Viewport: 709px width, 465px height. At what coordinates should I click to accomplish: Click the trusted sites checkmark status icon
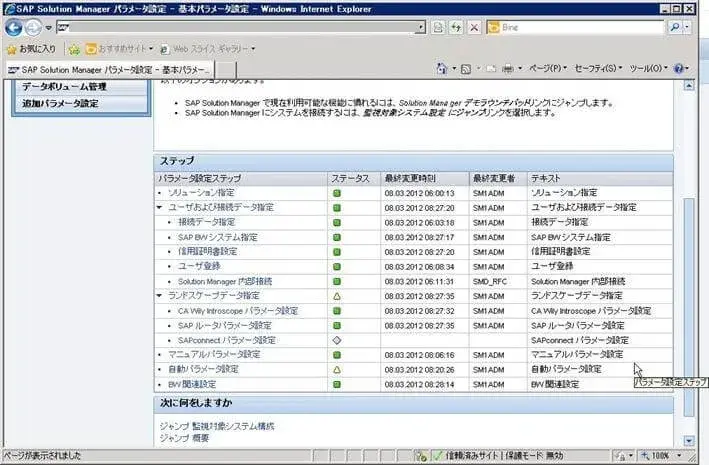438,456
